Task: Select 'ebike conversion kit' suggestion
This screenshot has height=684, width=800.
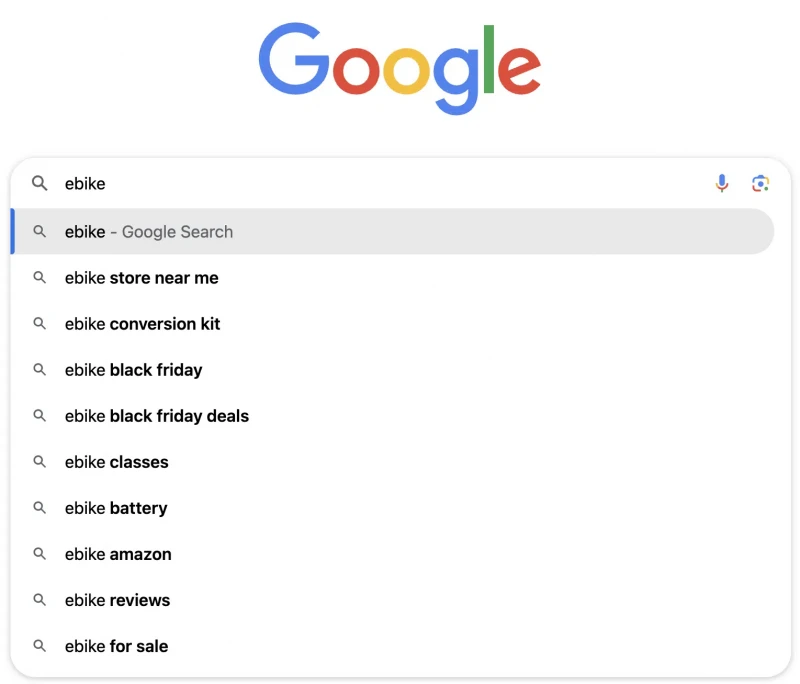Action: 392,323
